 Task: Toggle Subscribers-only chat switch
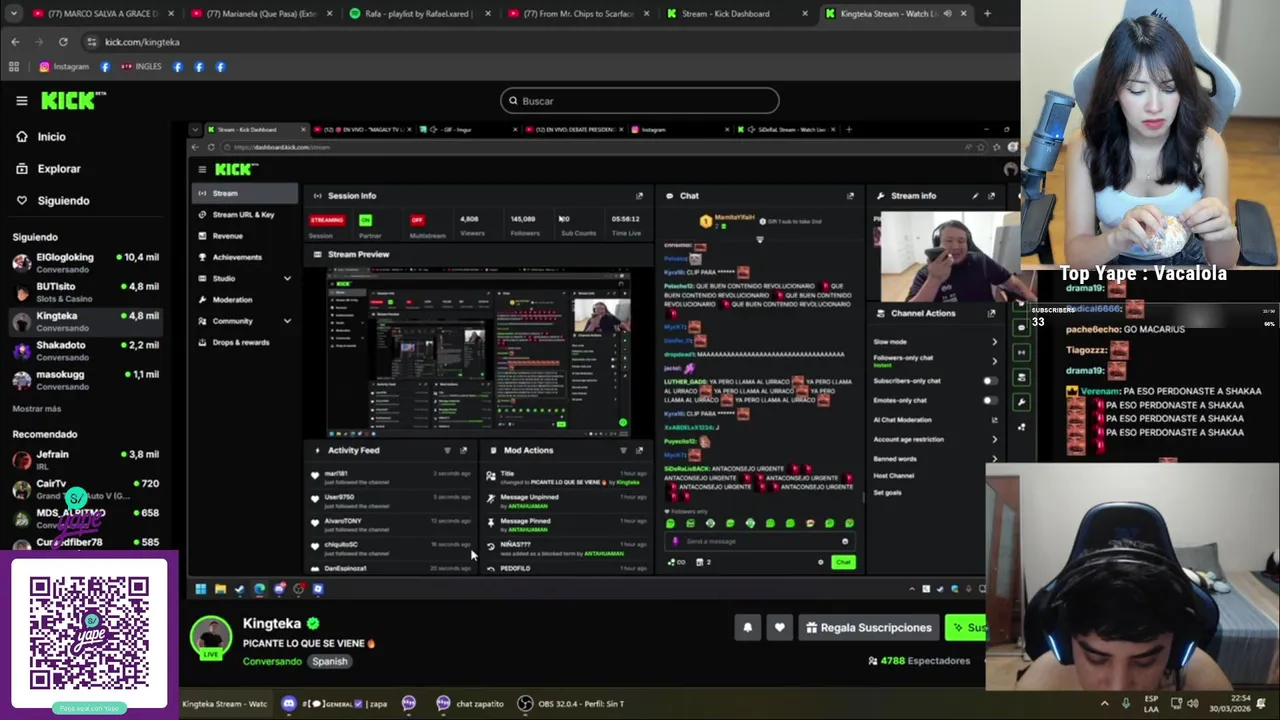(x=989, y=381)
